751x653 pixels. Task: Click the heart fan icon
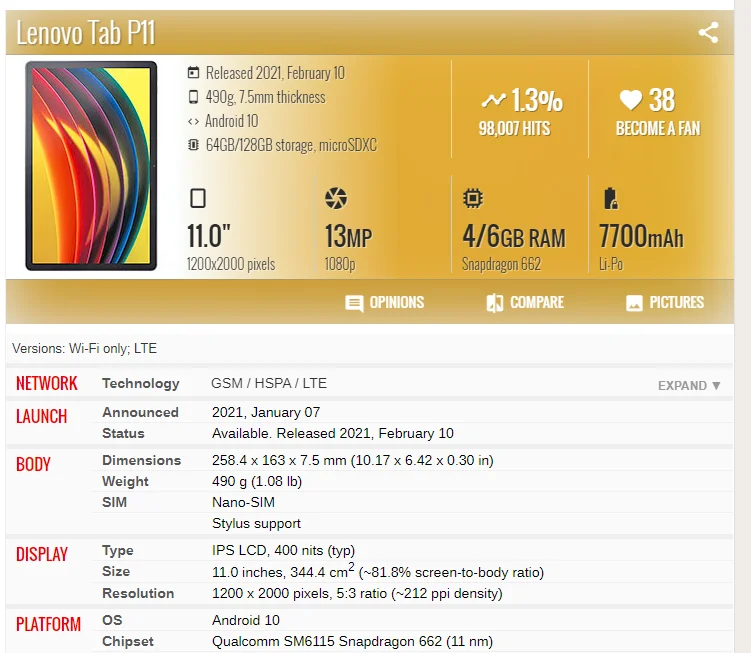(x=630, y=100)
